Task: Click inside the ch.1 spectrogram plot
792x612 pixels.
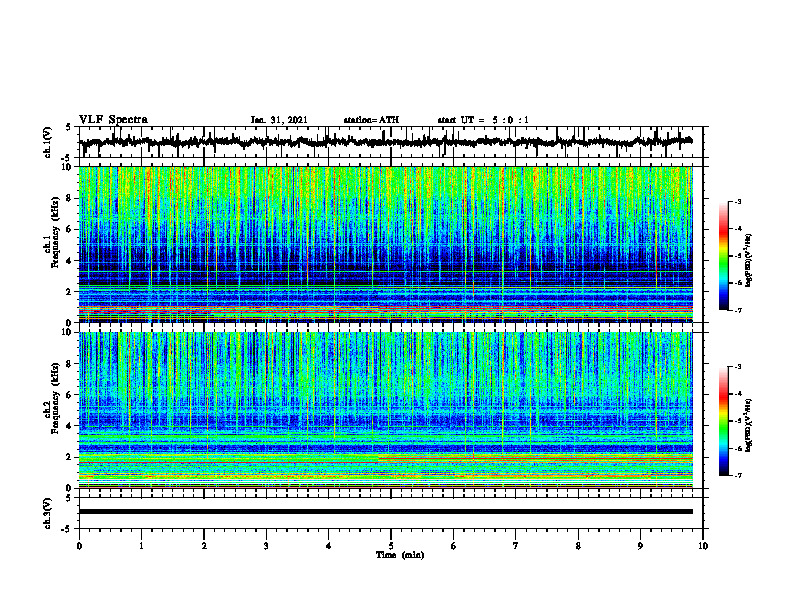Action: click(x=386, y=244)
